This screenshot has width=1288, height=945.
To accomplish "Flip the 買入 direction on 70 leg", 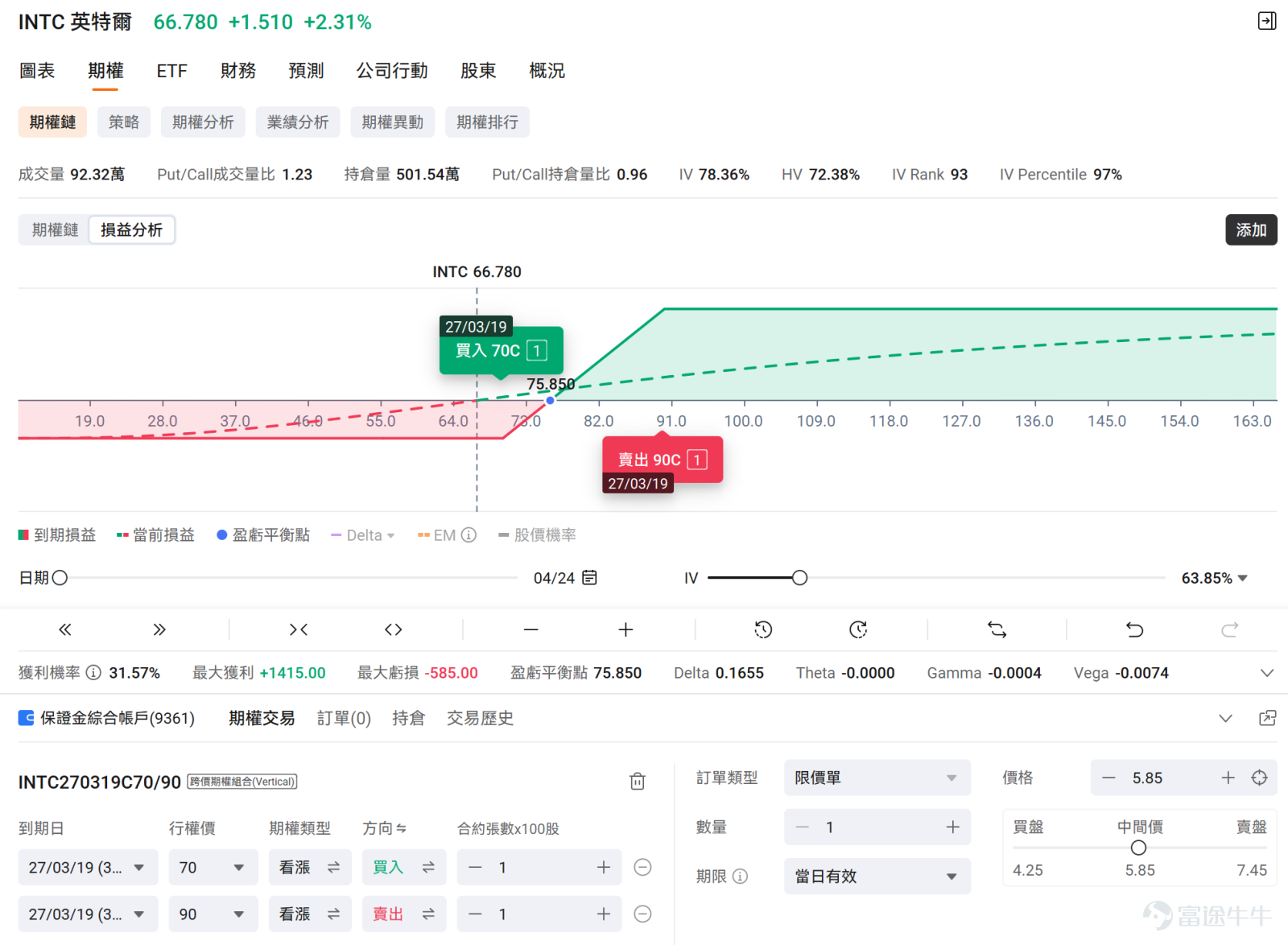I will pos(404,867).
